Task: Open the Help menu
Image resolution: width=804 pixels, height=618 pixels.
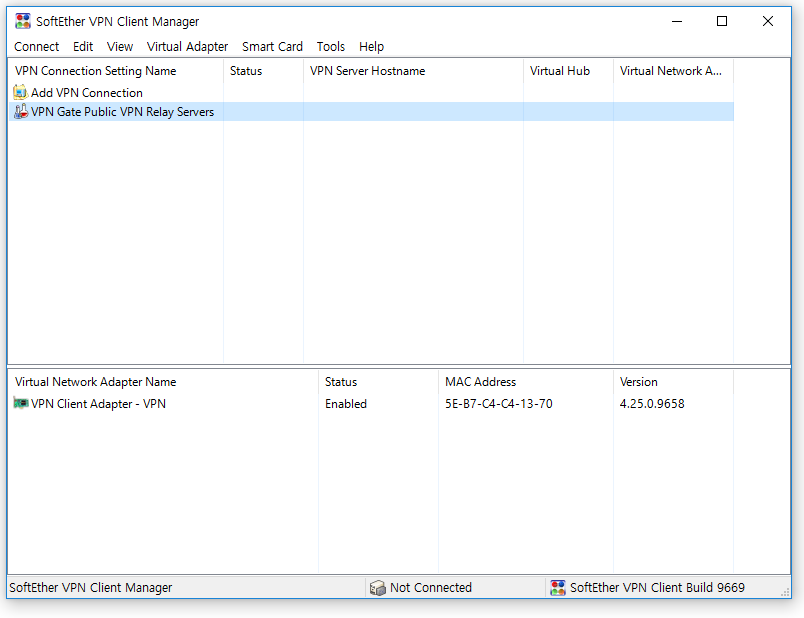Action: pos(371,47)
